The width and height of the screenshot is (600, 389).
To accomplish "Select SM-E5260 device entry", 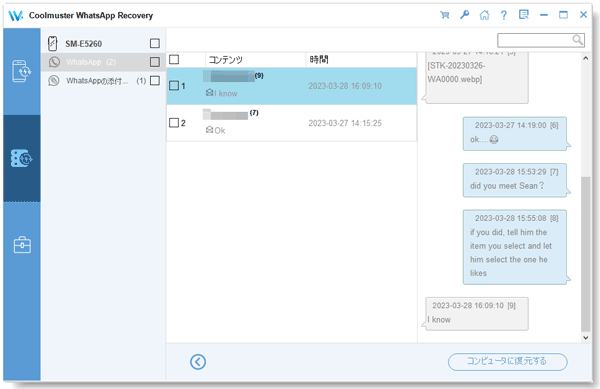I will [103, 43].
